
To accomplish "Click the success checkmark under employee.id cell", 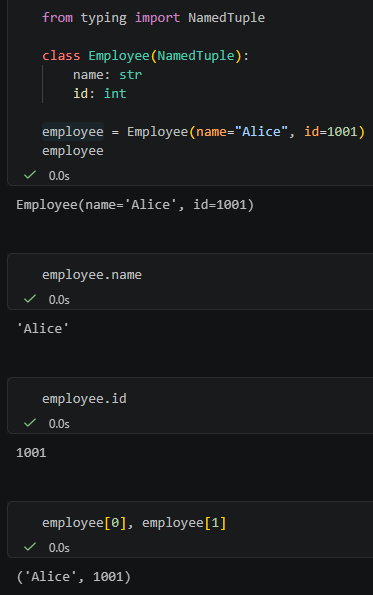I will click(30, 423).
